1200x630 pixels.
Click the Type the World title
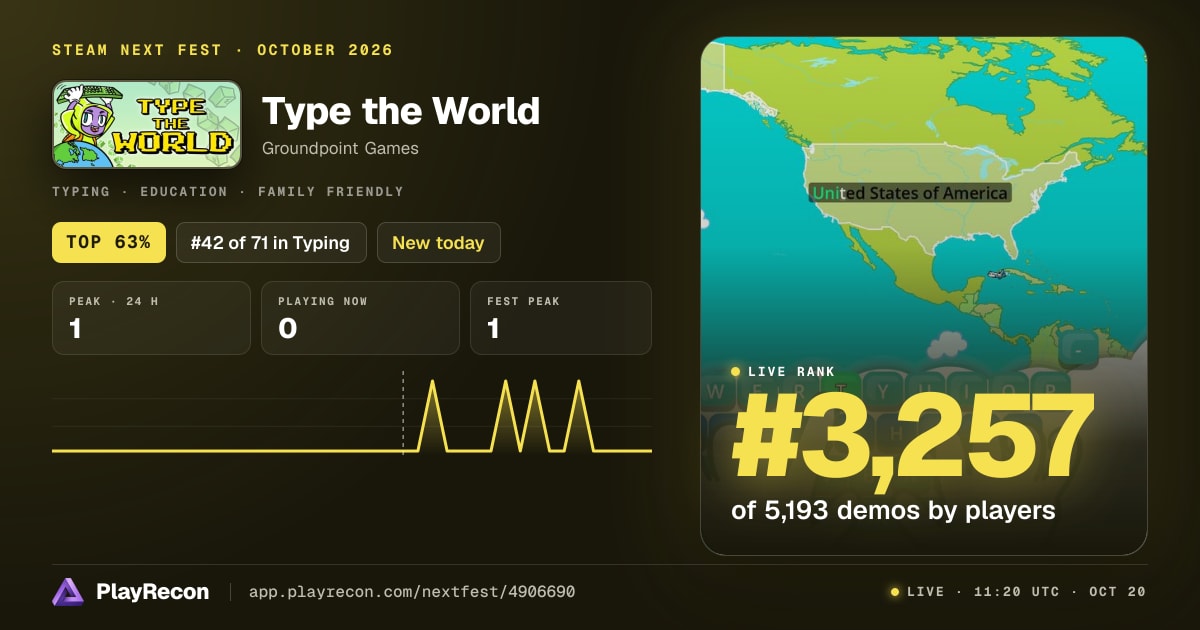[401, 111]
